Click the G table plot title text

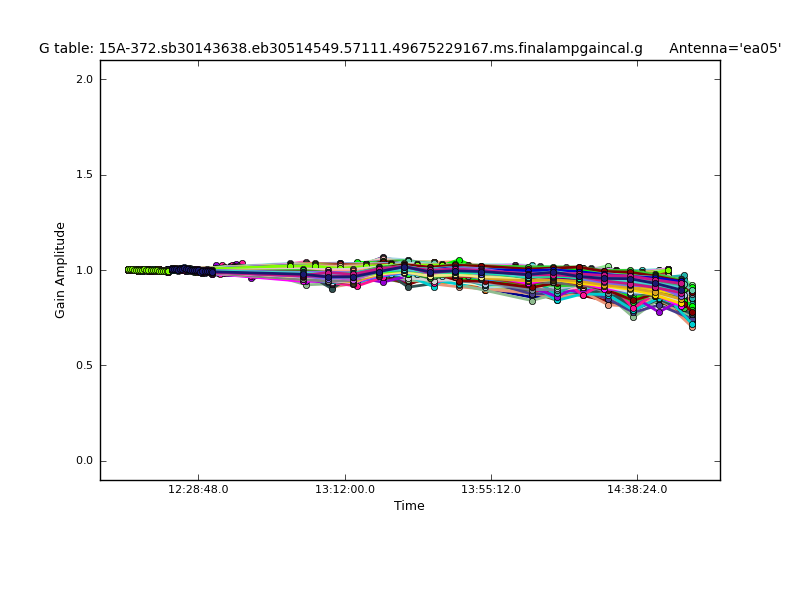[341, 48]
